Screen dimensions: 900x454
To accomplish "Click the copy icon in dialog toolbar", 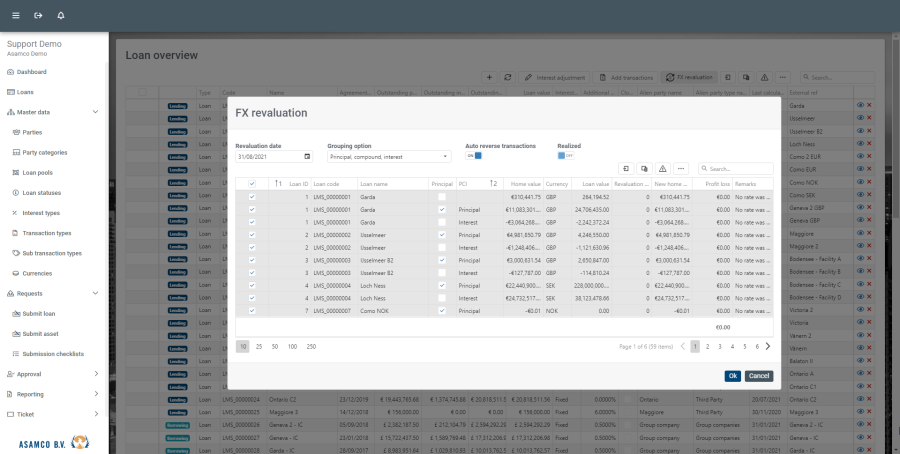I will click(645, 169).
